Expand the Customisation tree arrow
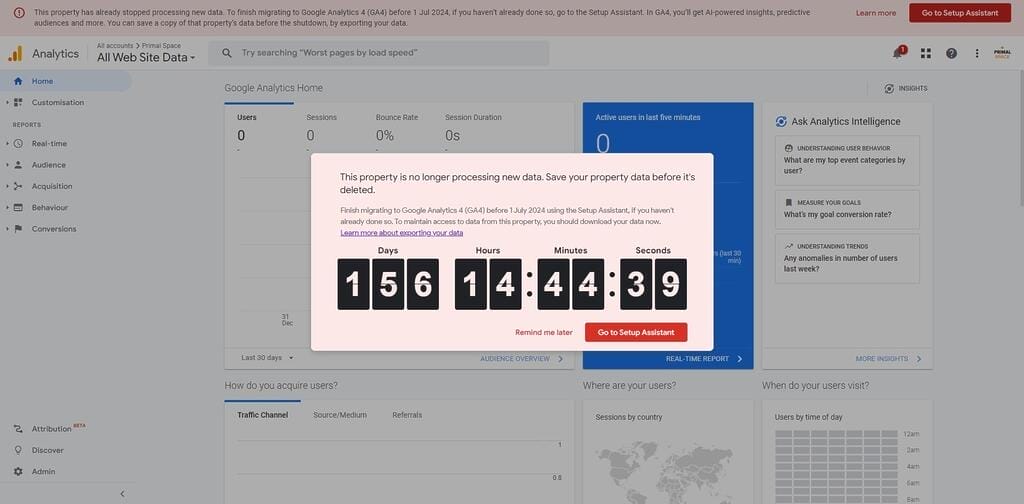 click(7, 102)
